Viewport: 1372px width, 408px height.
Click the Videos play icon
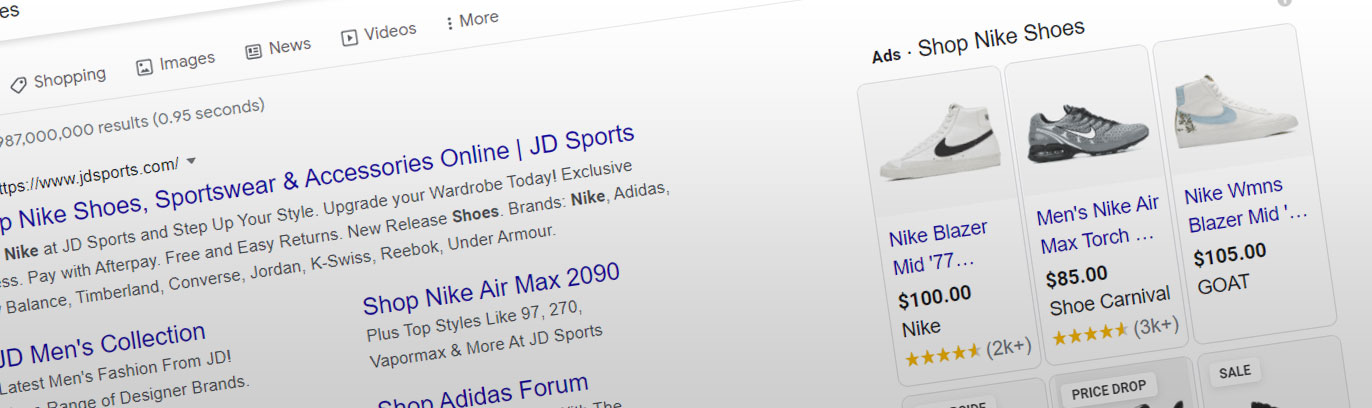point(349,37)
